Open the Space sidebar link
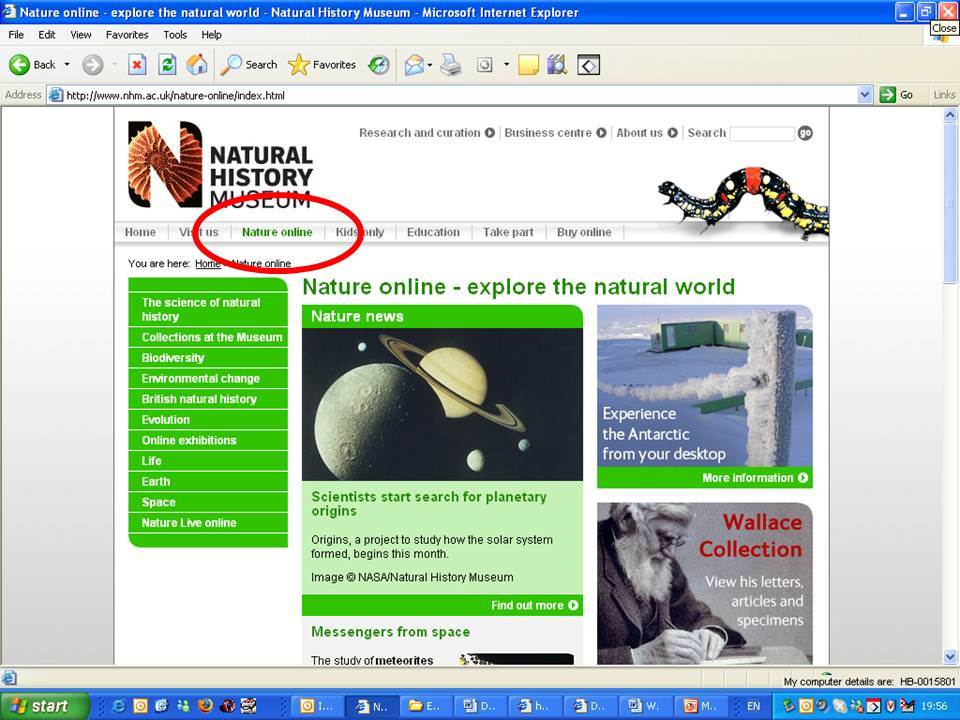960x720 pixels. coord(208,502)
